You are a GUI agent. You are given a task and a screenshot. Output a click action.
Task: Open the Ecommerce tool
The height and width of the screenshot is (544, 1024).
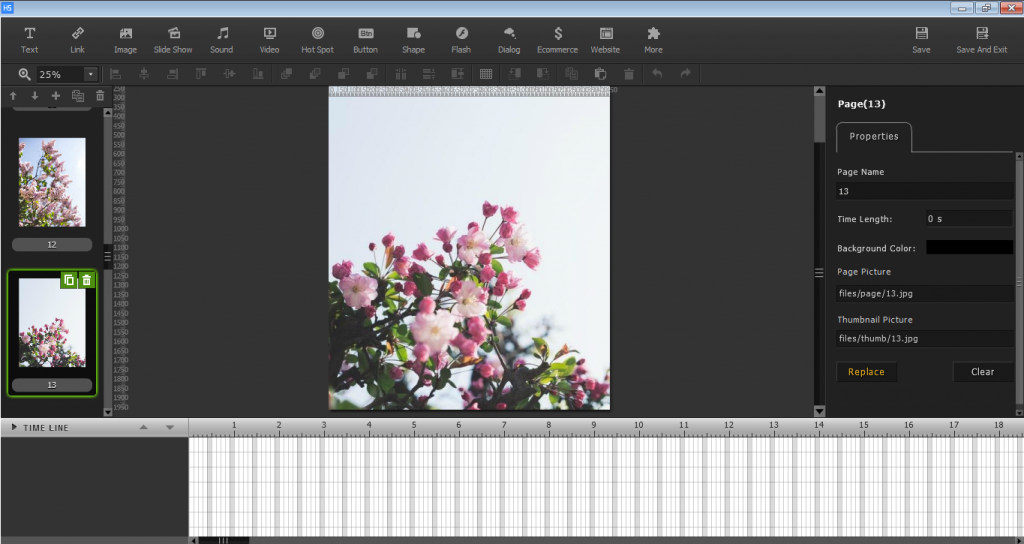[x=557, y=40]
